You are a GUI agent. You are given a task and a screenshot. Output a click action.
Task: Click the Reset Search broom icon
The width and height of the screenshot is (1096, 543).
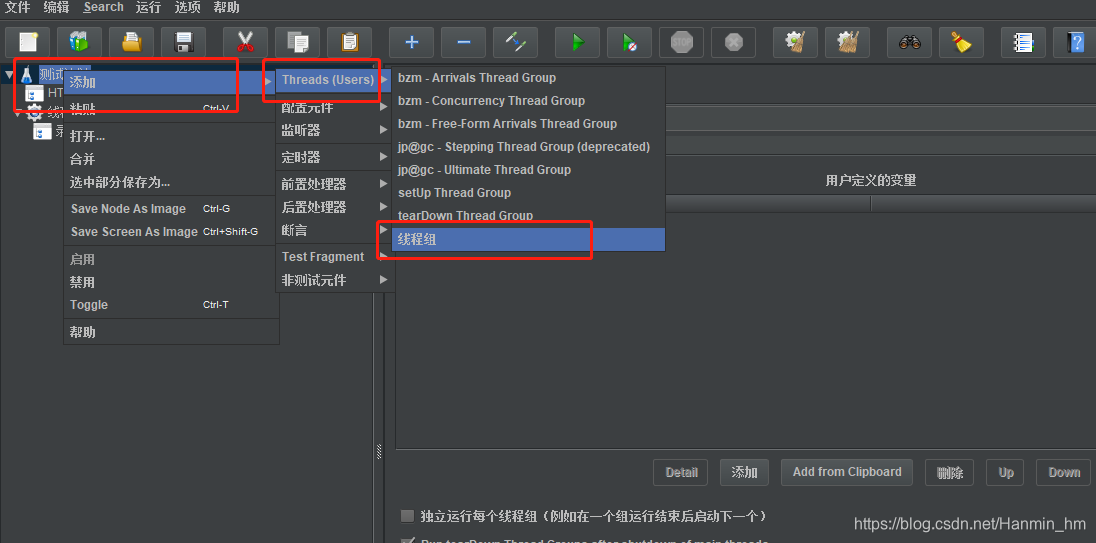pos(961,43)
